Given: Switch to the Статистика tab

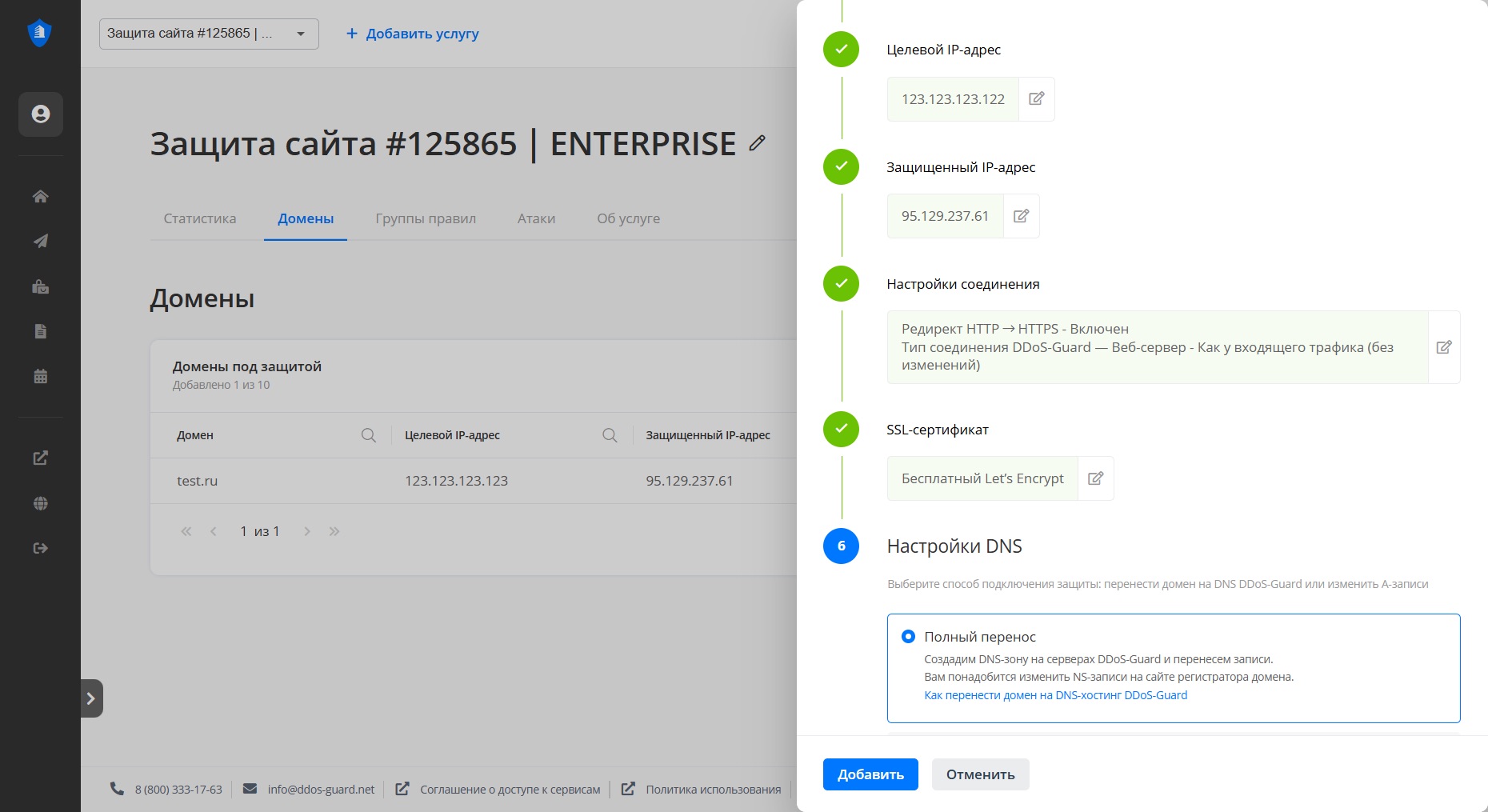Looking at the screenshot, I should 200,218.
